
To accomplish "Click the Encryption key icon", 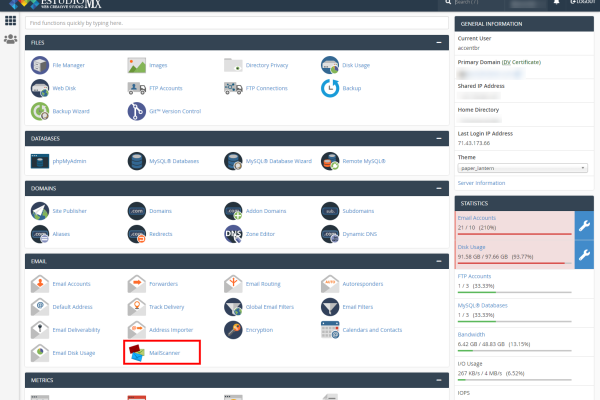I will coord(234,328).
